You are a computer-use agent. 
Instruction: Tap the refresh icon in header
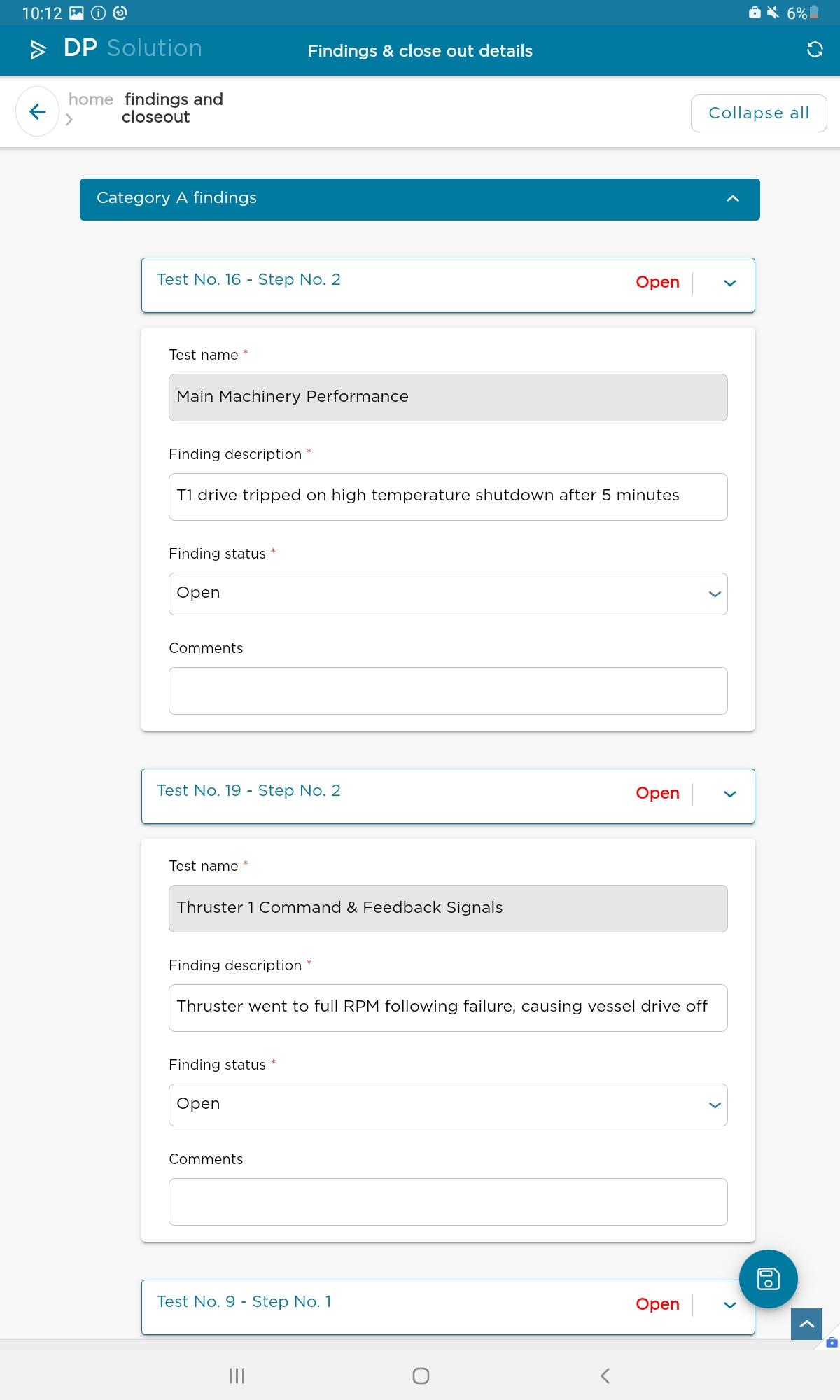[x=815, y=50]
